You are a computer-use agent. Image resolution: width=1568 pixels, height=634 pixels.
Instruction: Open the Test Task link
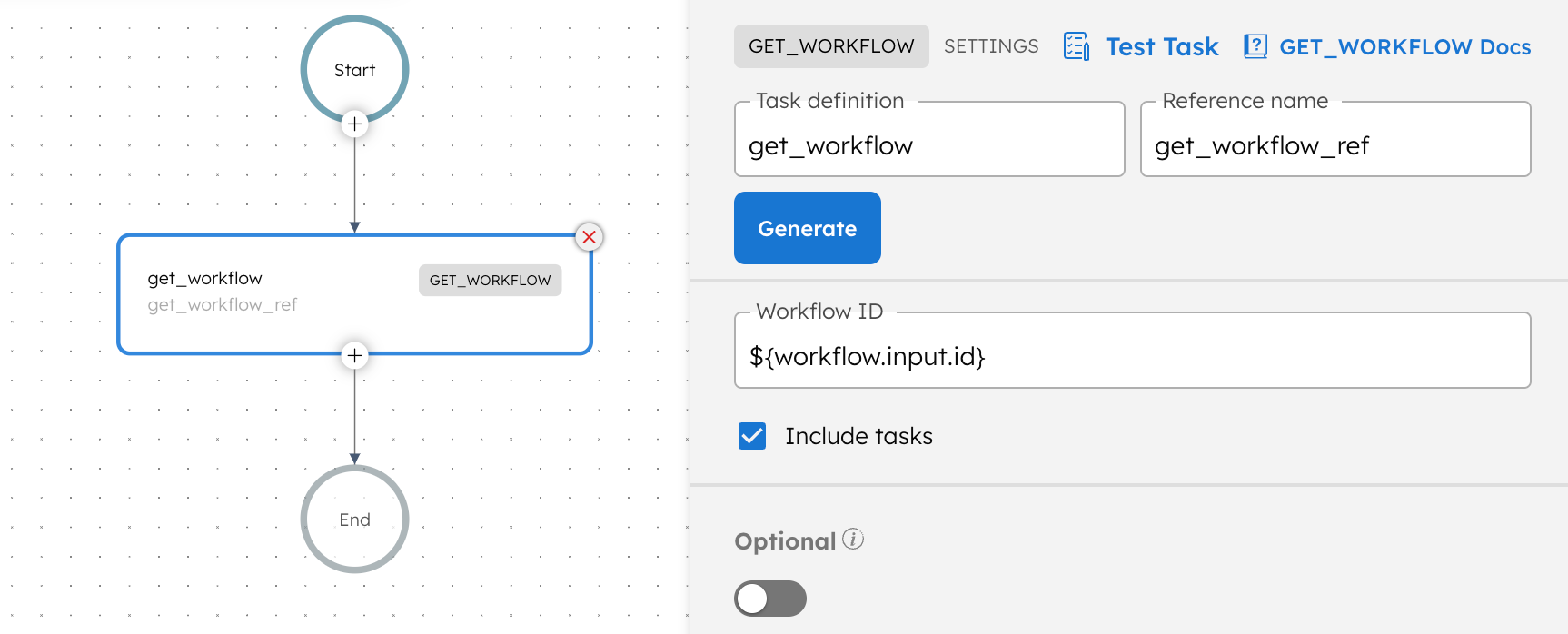[x=1162, y=46]
